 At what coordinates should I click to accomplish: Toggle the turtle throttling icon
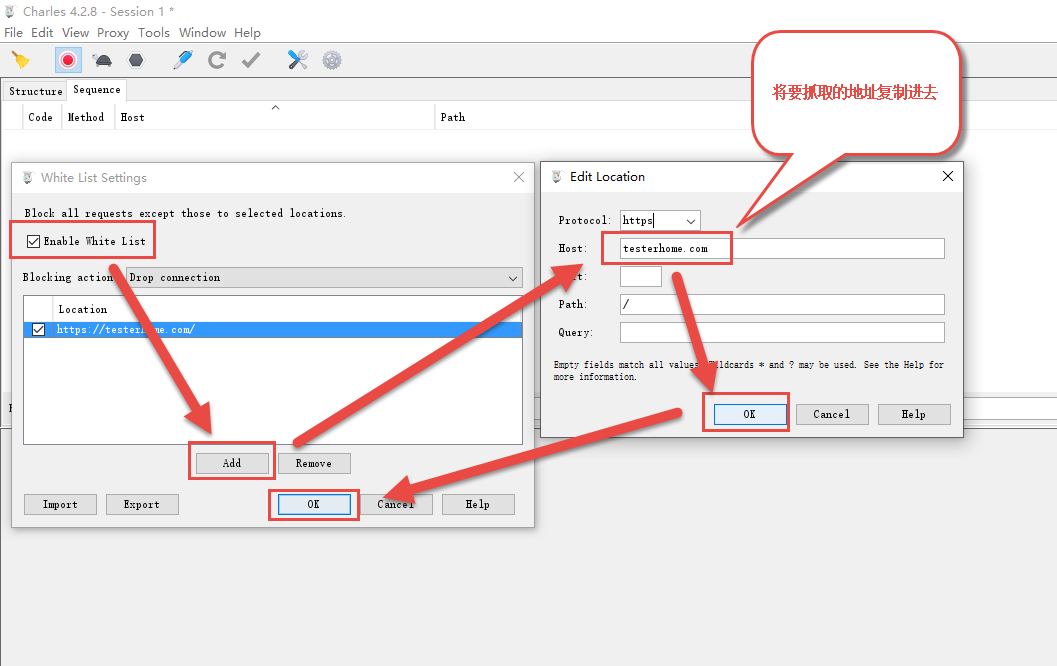pos(102,61)
